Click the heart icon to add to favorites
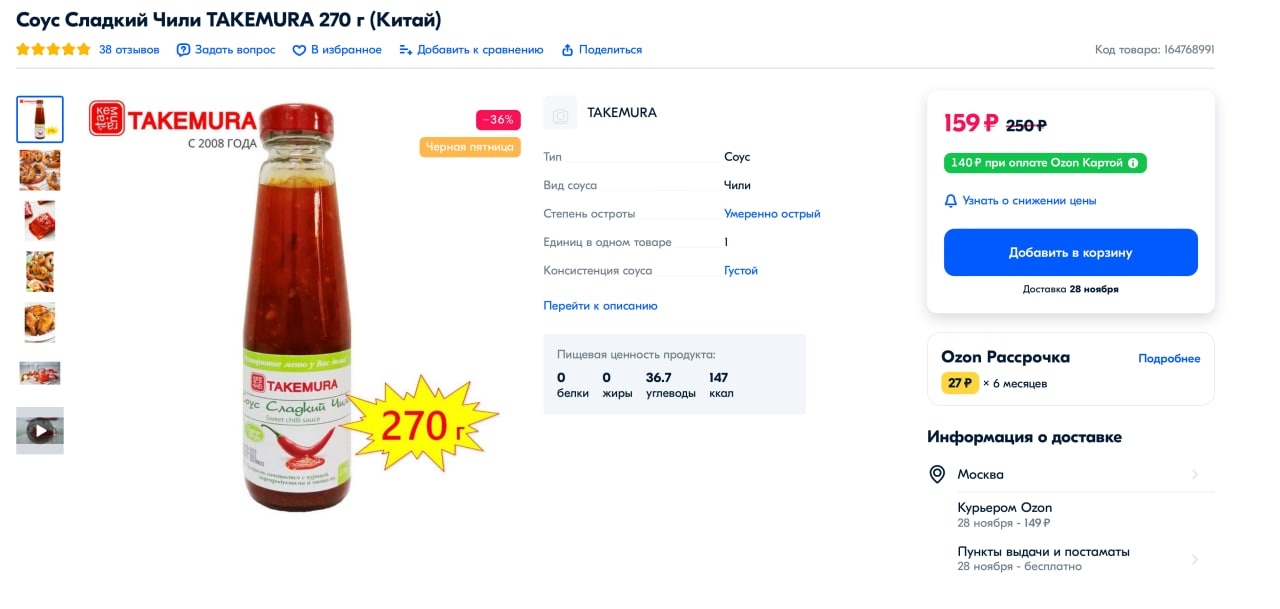Screen dimensions: 1280x609 pyautogui.click(x=299, y=50)
